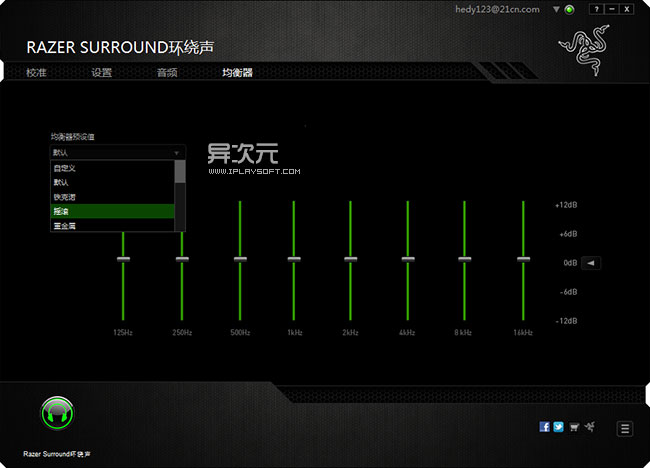The height and width of the screenshot is (468, 650).
Task: Click the large Razer triple-snake logo
Action: (585, 50)
